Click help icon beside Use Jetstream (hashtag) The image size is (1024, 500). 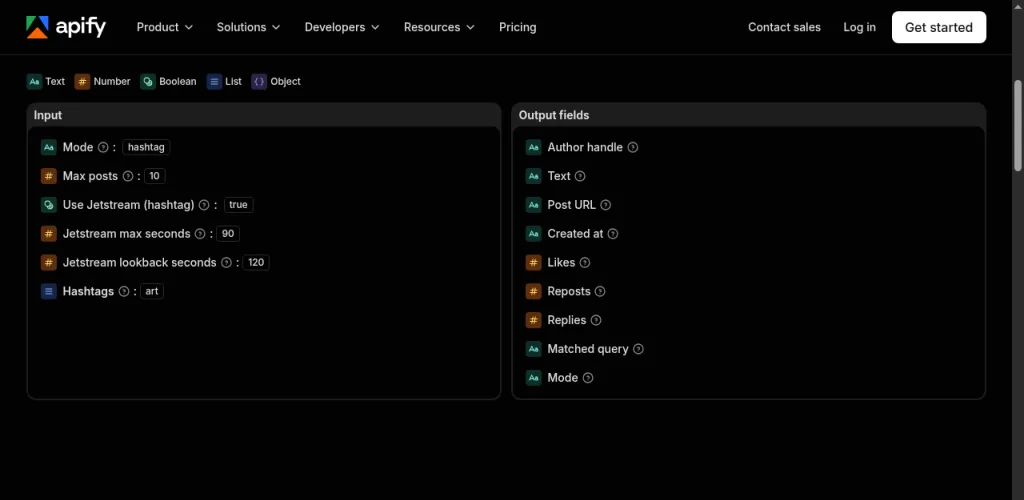204,205
